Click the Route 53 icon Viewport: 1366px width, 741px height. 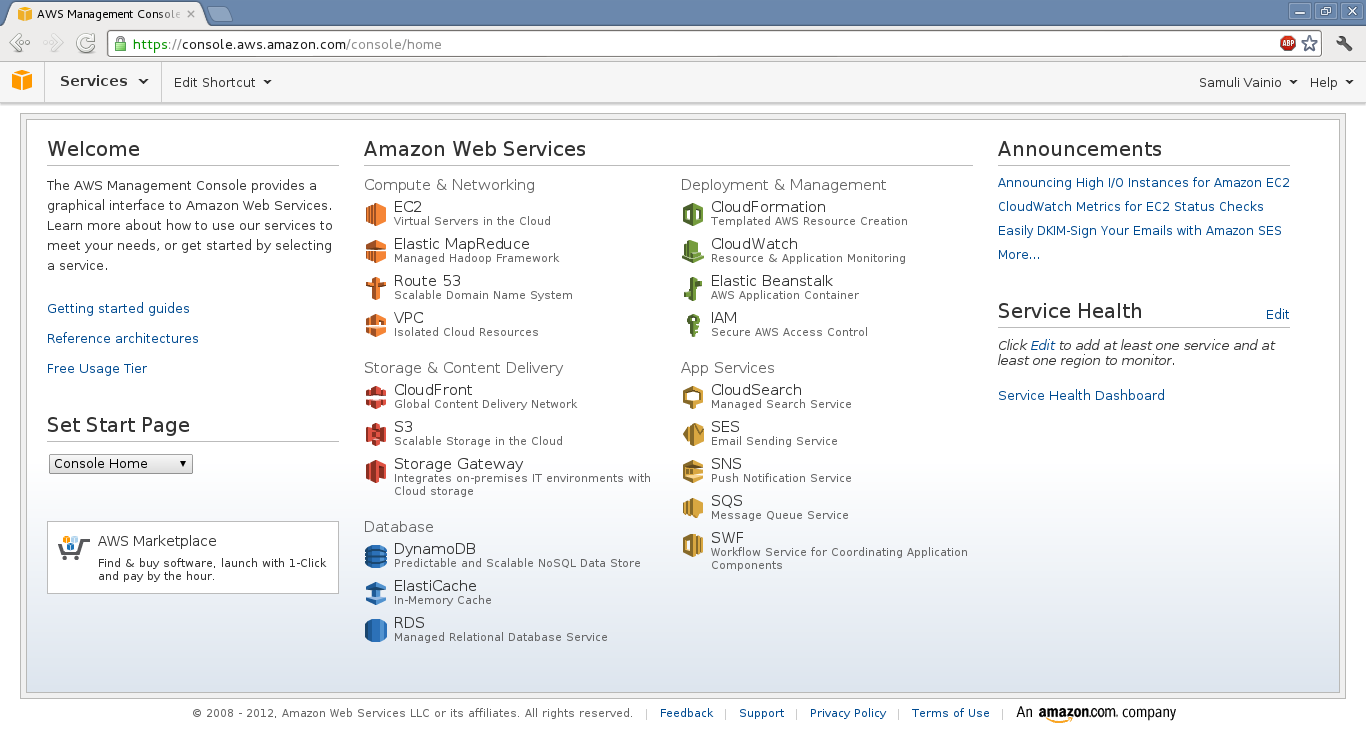376,288
